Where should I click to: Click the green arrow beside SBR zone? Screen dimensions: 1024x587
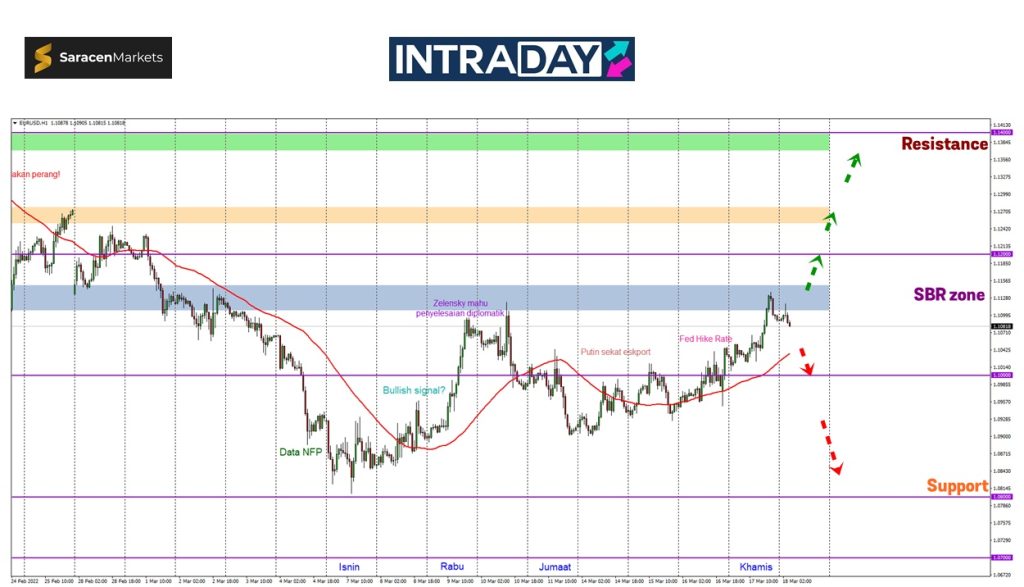pyautogui.click(x=815, y=266)
